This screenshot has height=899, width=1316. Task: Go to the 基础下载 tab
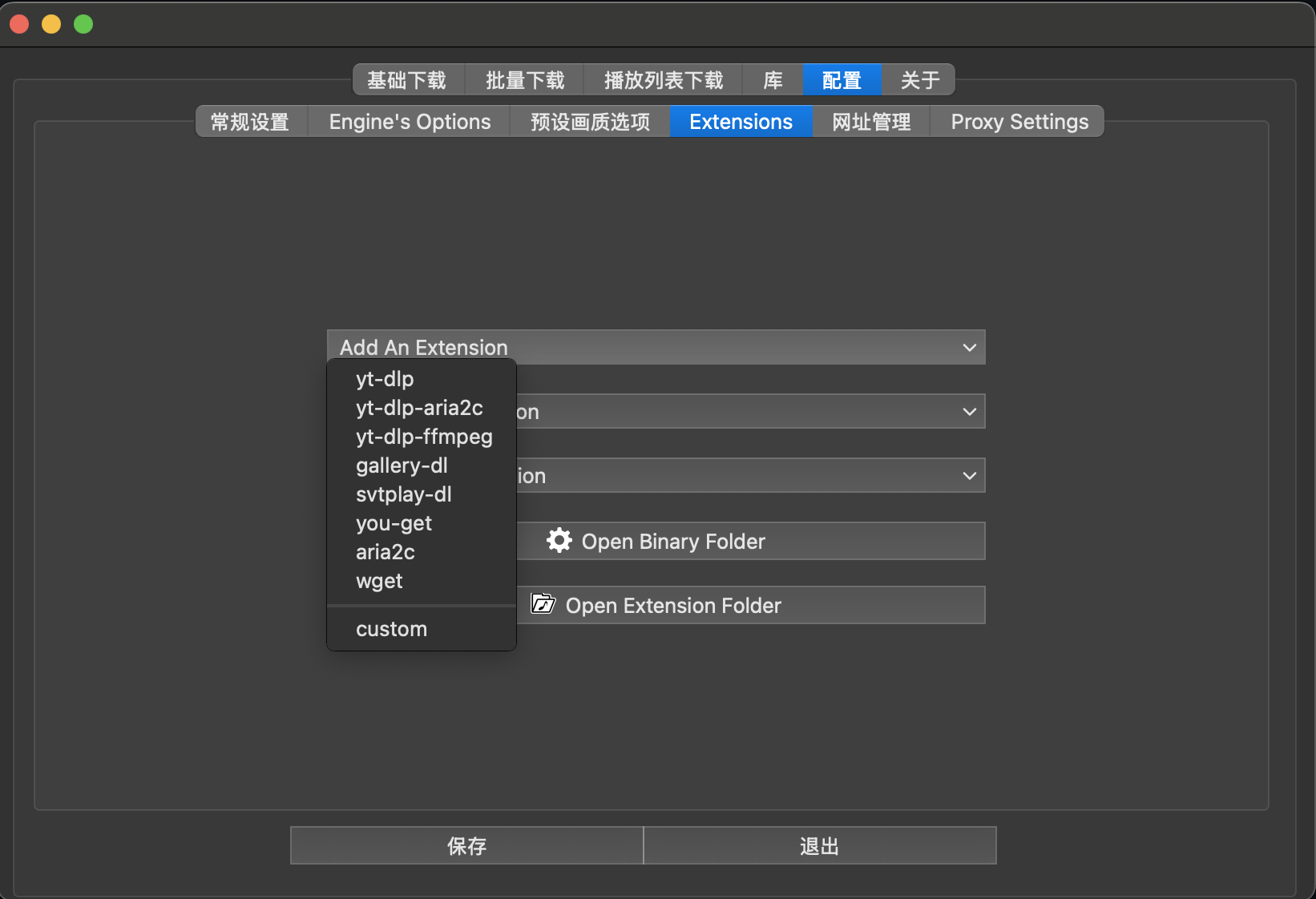pos(407,80)
